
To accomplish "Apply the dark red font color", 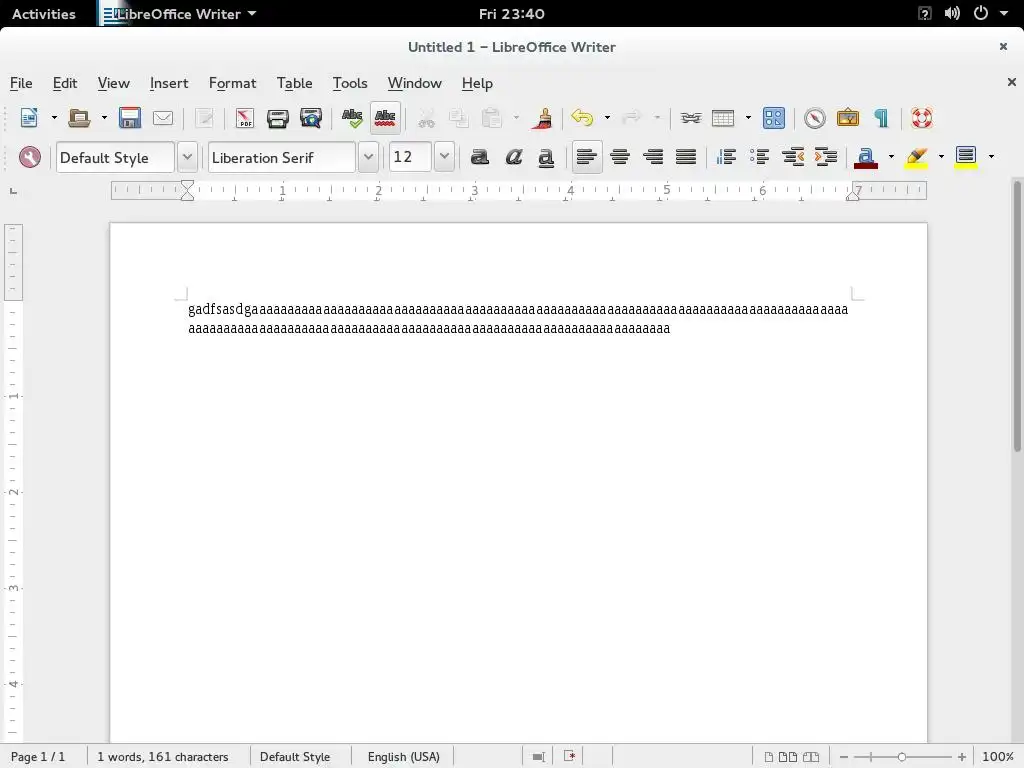I will (866, 157).
